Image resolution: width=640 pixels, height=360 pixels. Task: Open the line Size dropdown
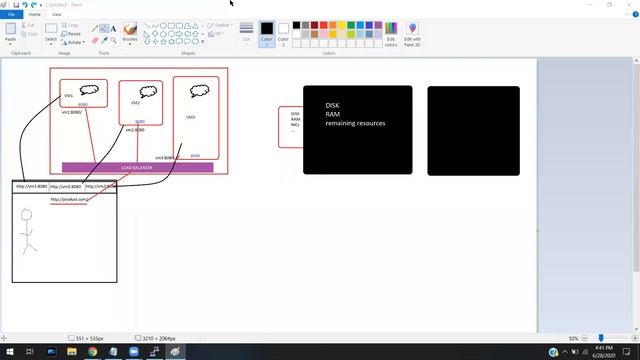click(246, 34)
